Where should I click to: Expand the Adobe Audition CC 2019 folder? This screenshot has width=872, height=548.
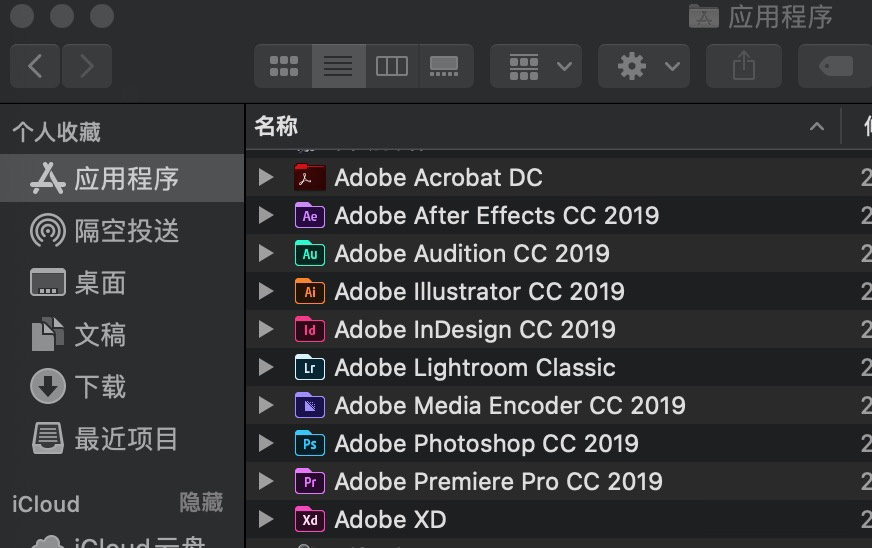(x=266, y=253)
